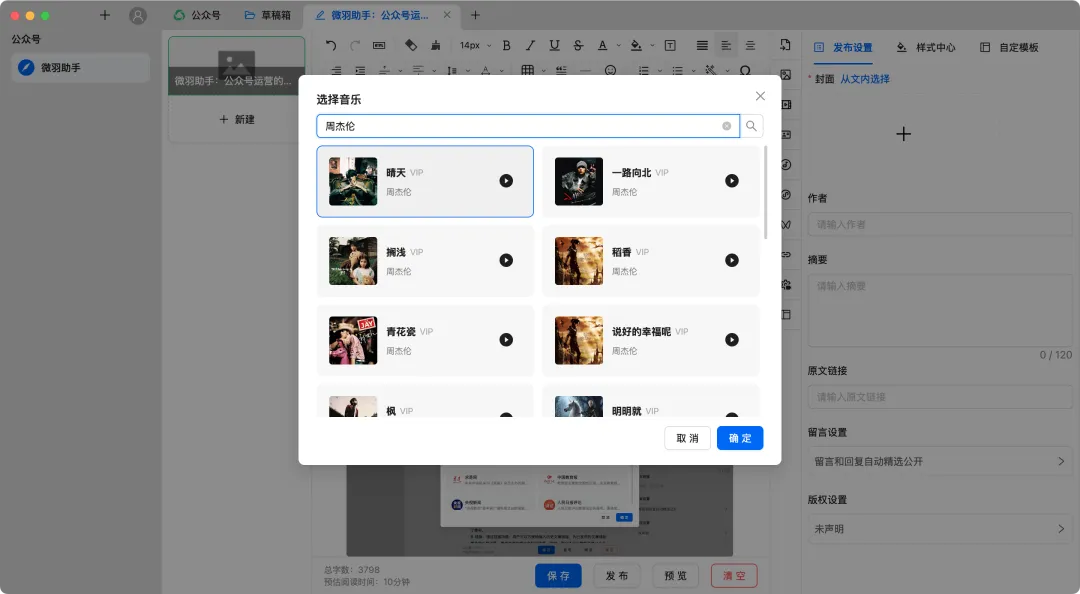Select the 搁浅 album cover
This screenshot has height=594, width=1080.
(353, 261)
